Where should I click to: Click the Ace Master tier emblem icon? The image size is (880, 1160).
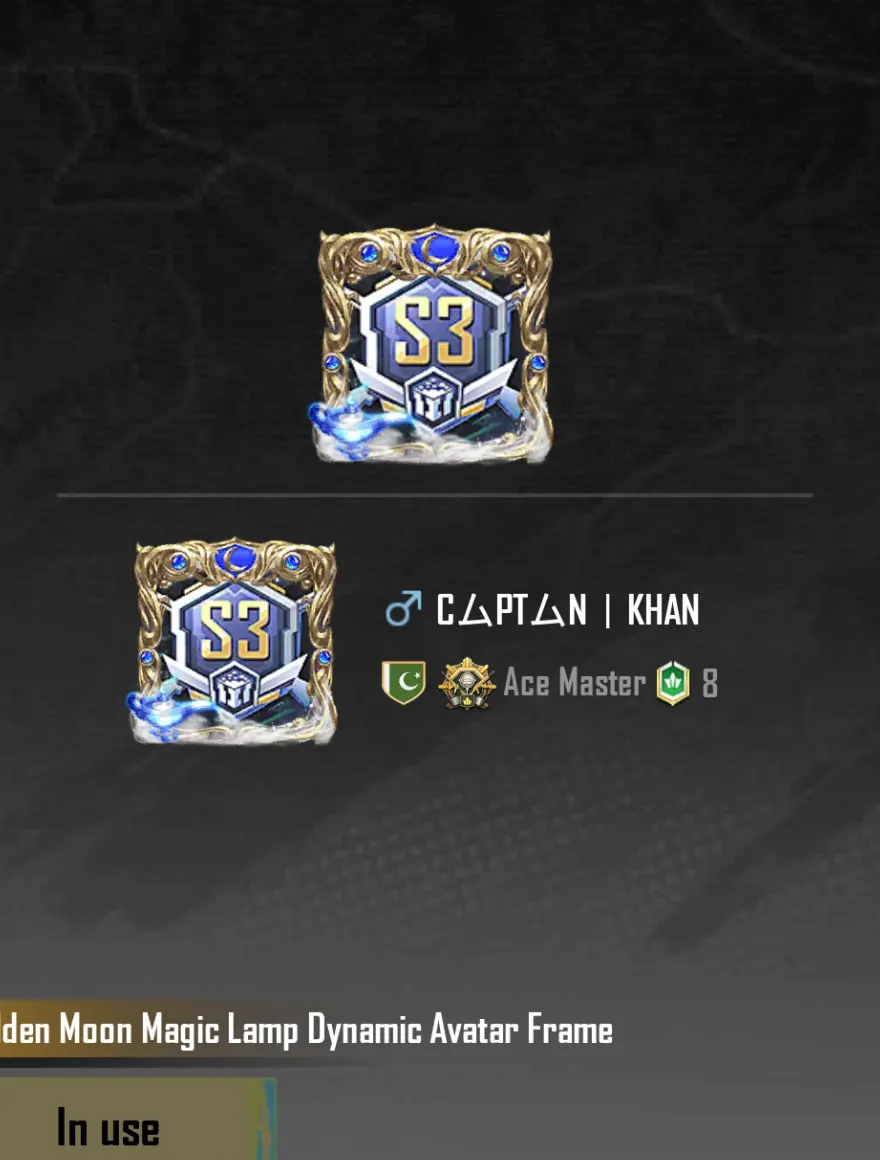(466, 683)
